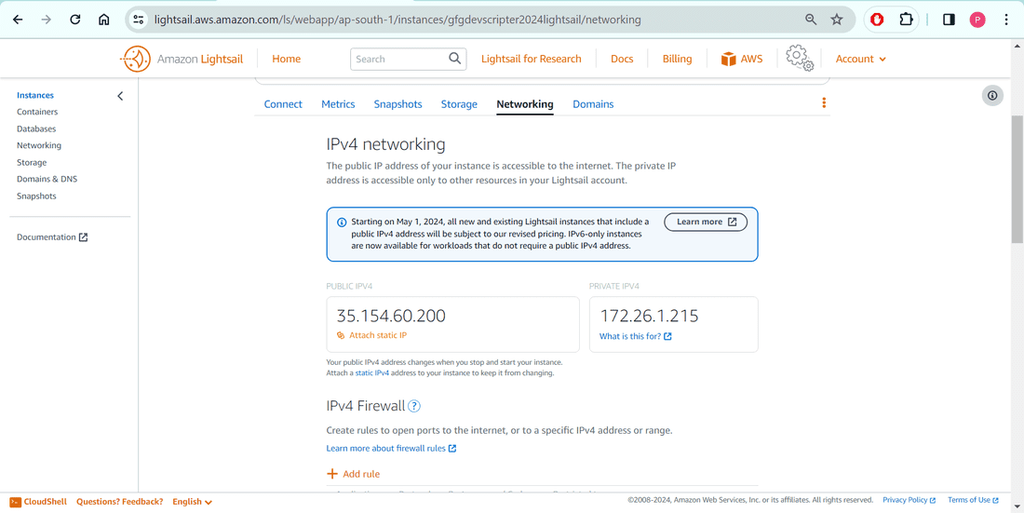This screenshot has width=1024, height=513.
Task: Click the Lightsail settings gear icon
Action: 799,58
